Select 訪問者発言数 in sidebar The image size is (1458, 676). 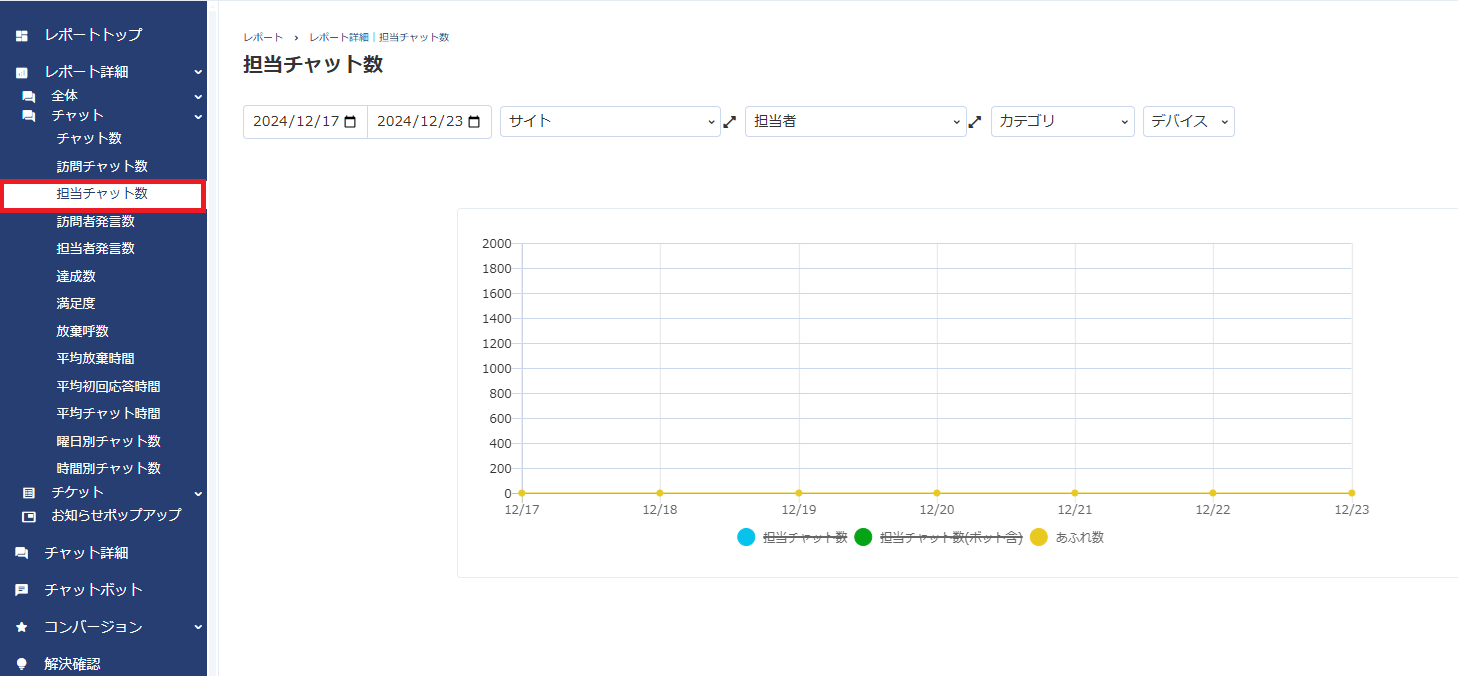coord(95,221)
